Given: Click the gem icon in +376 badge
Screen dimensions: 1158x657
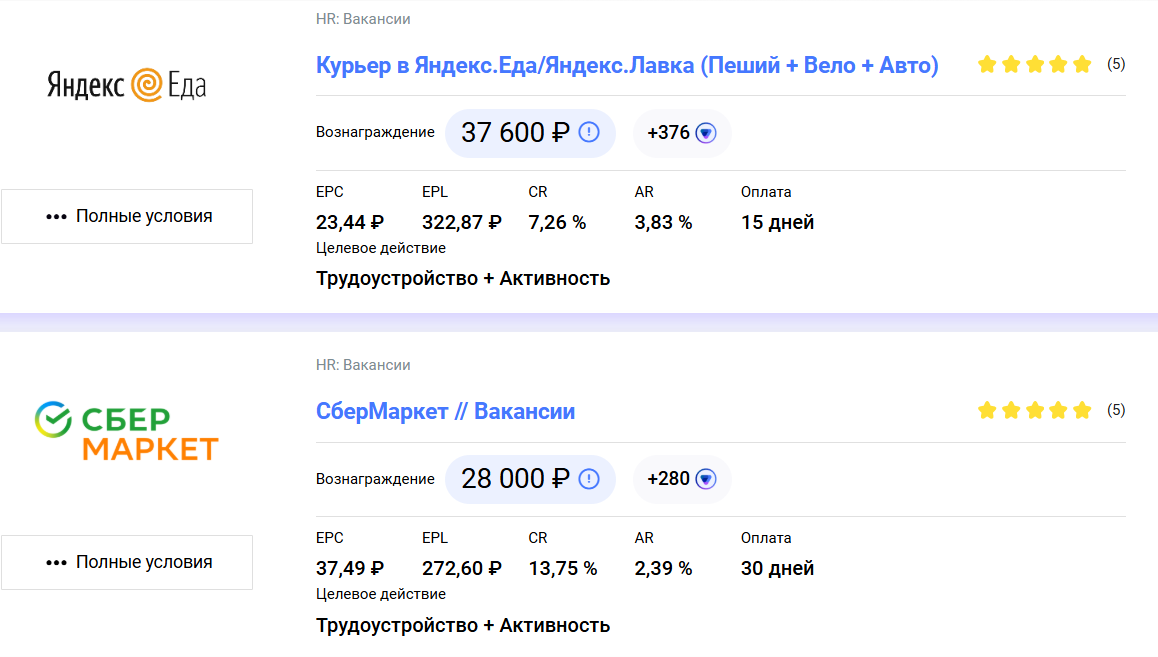Looking at the screenshot, I should click(706, 133).
